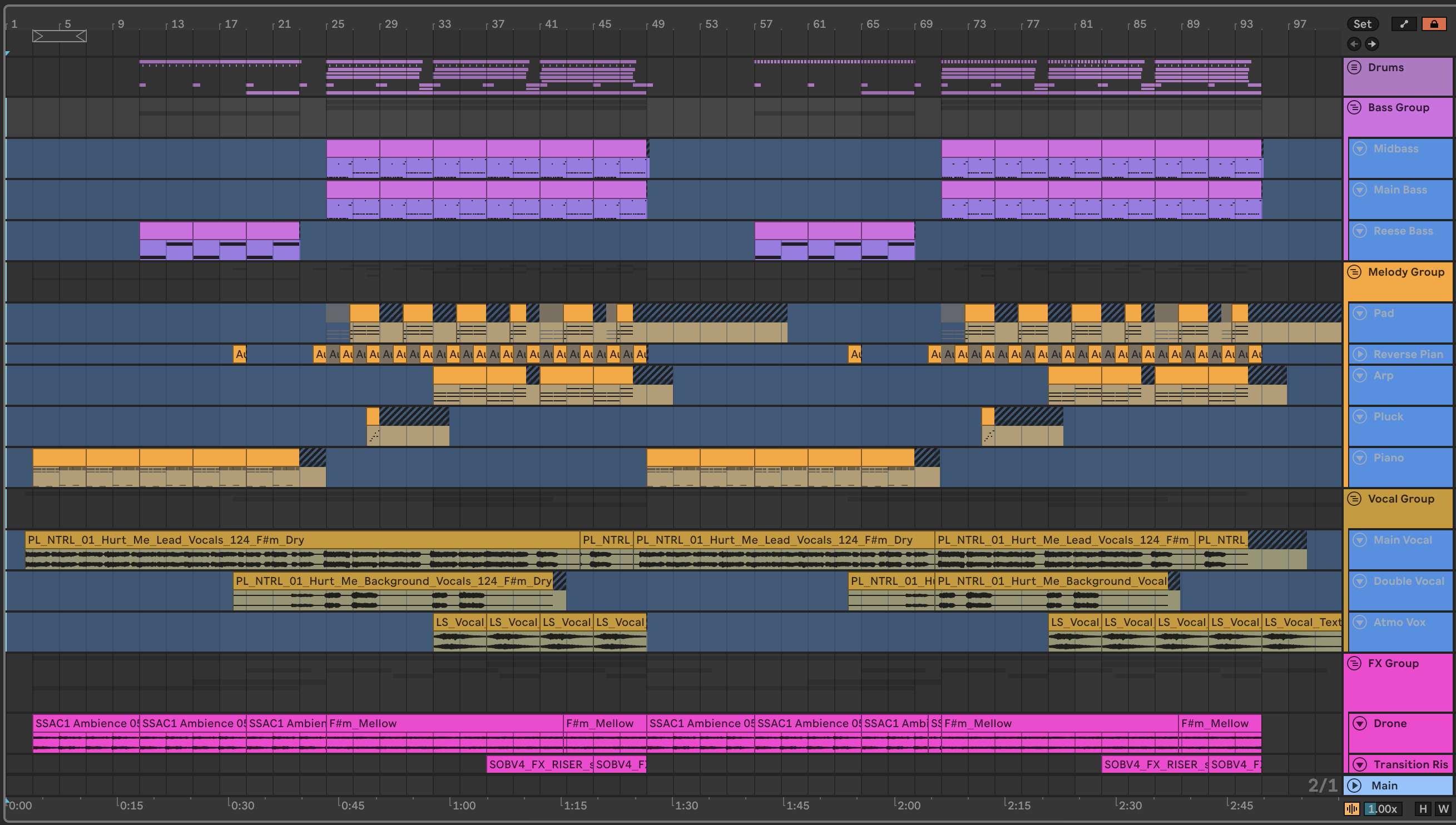Select the FX Group track title
Image resolution: width=1456 pixels, height=825 pixels.
(x=1393, y=663)
